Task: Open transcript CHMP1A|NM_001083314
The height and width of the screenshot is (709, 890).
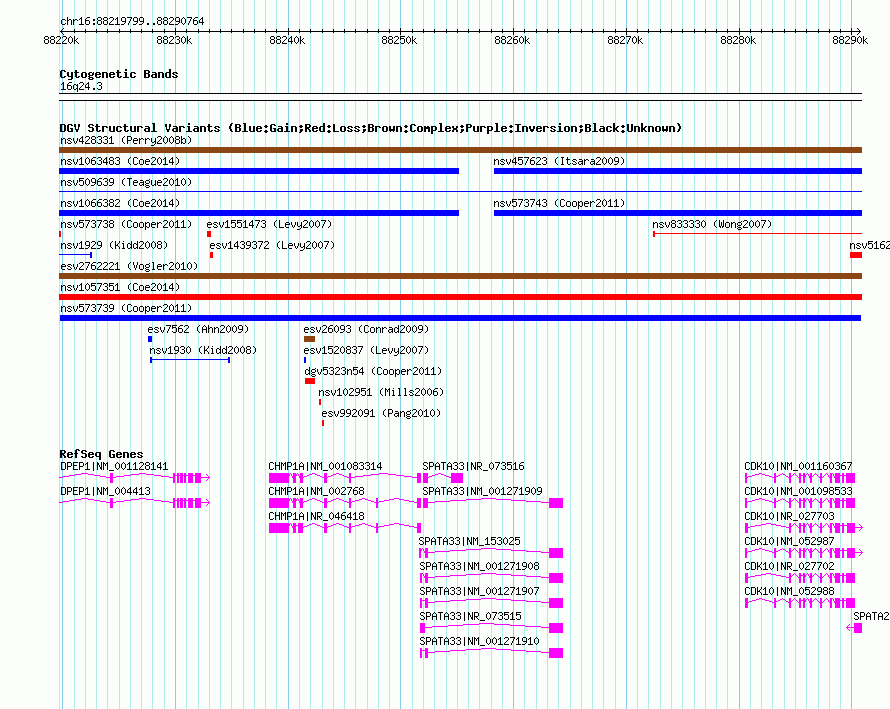Action: [325, 467]
